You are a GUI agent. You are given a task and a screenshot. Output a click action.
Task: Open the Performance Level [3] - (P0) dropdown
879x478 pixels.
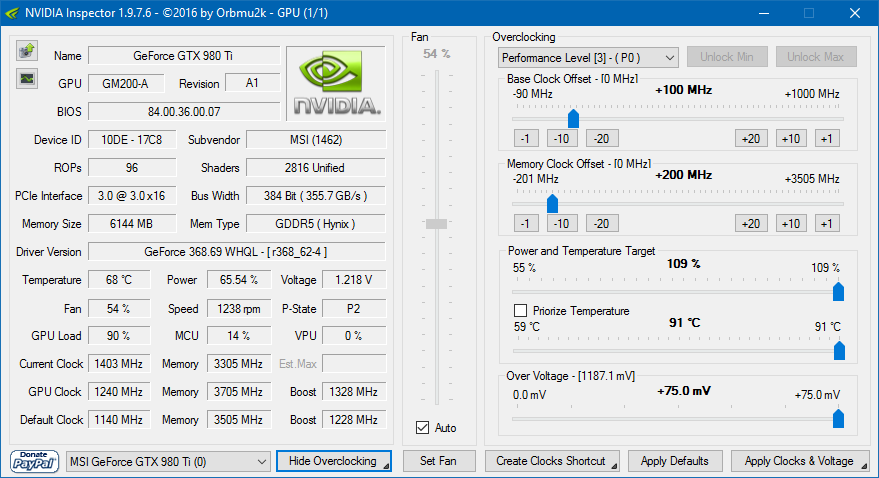tap(588, 58)
